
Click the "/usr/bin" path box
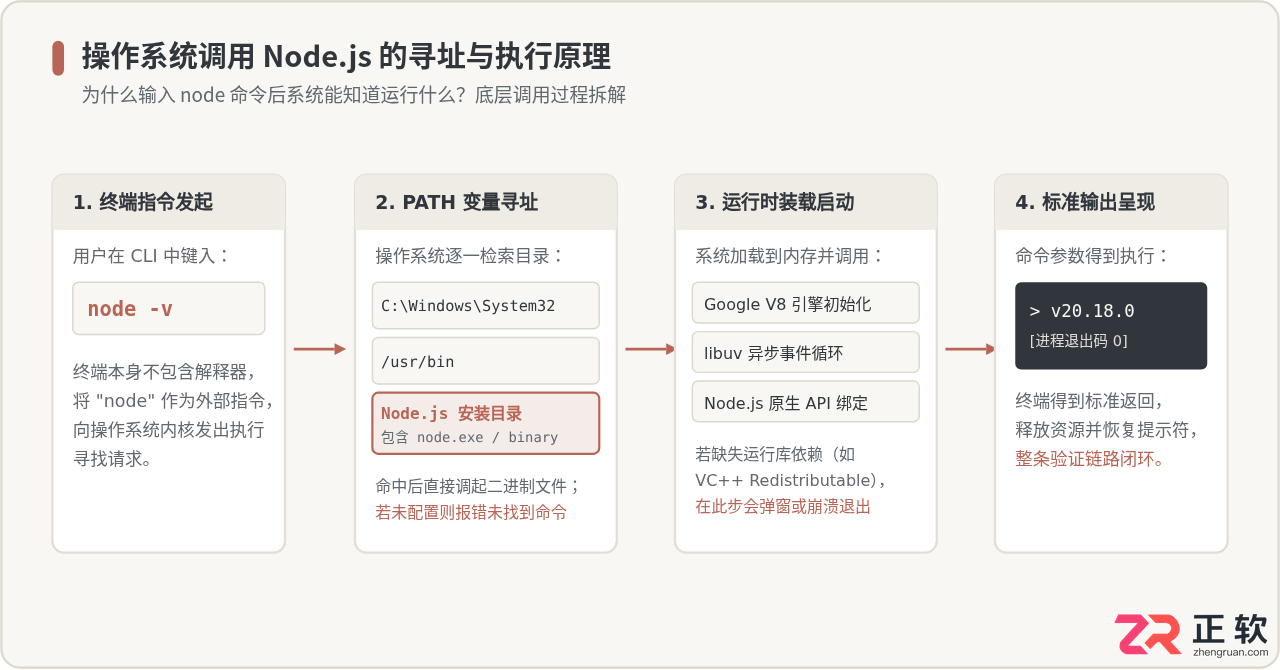[x=486, y=361]
